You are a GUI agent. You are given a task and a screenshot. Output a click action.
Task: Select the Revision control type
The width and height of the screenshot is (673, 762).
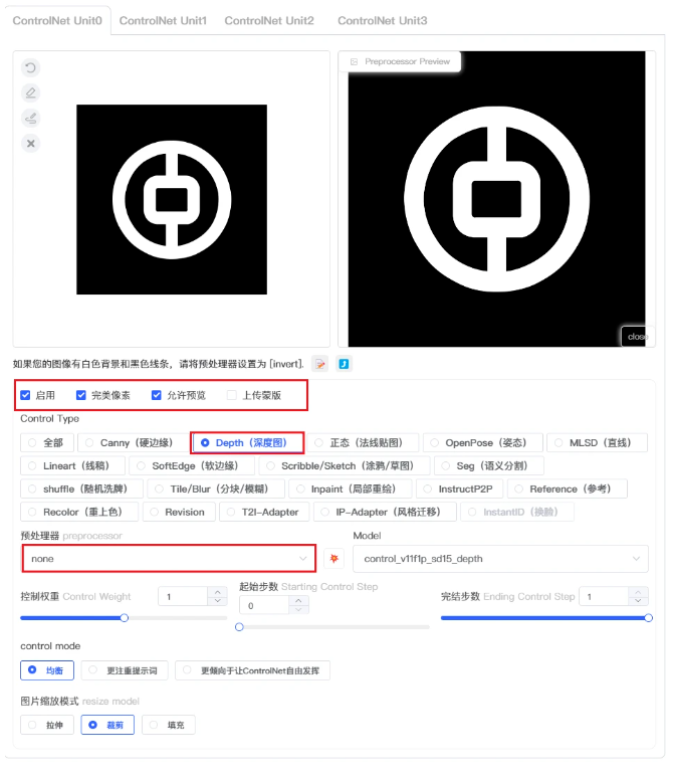tap(179, 512)
